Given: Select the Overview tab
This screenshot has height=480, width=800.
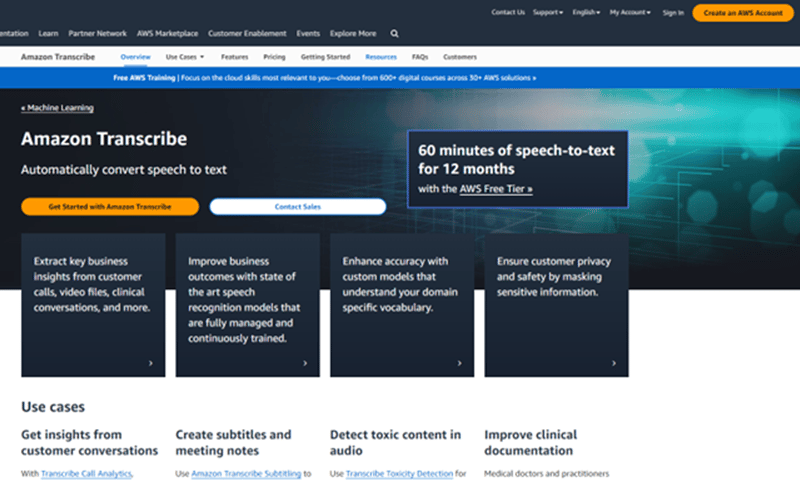Looking at the screenshot, I should (135, 57).
